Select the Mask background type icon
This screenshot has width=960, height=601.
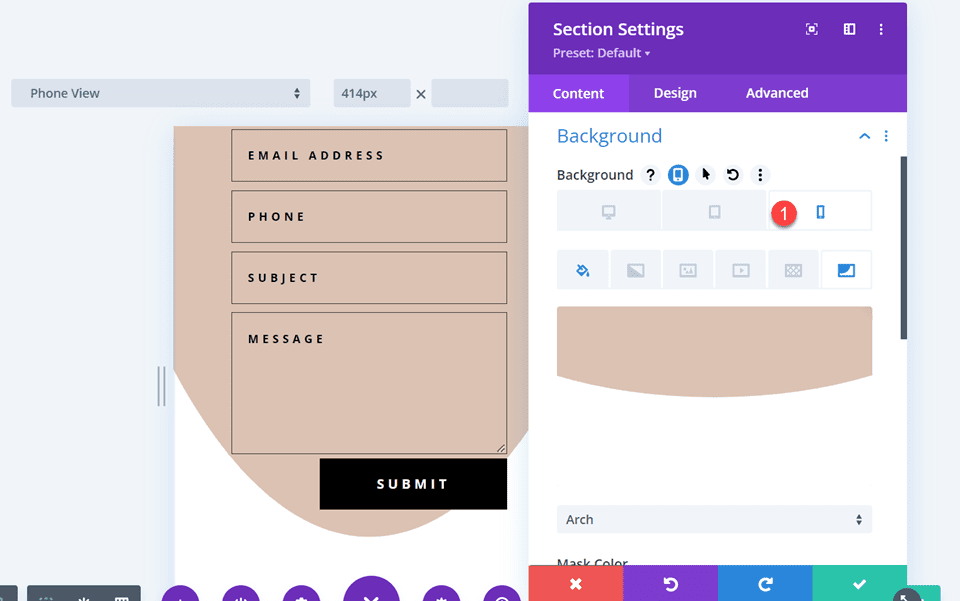[x=846, y=269]
